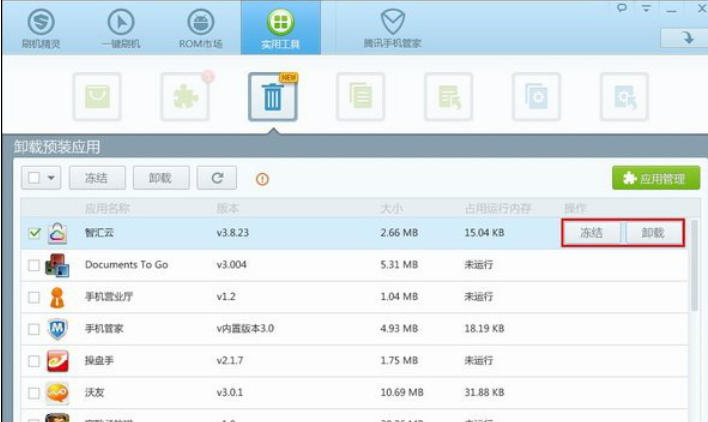The height and width of the screenshot is (422, 708).
Task: Open the title bar dropdown menu arrow
Action: 646,9
